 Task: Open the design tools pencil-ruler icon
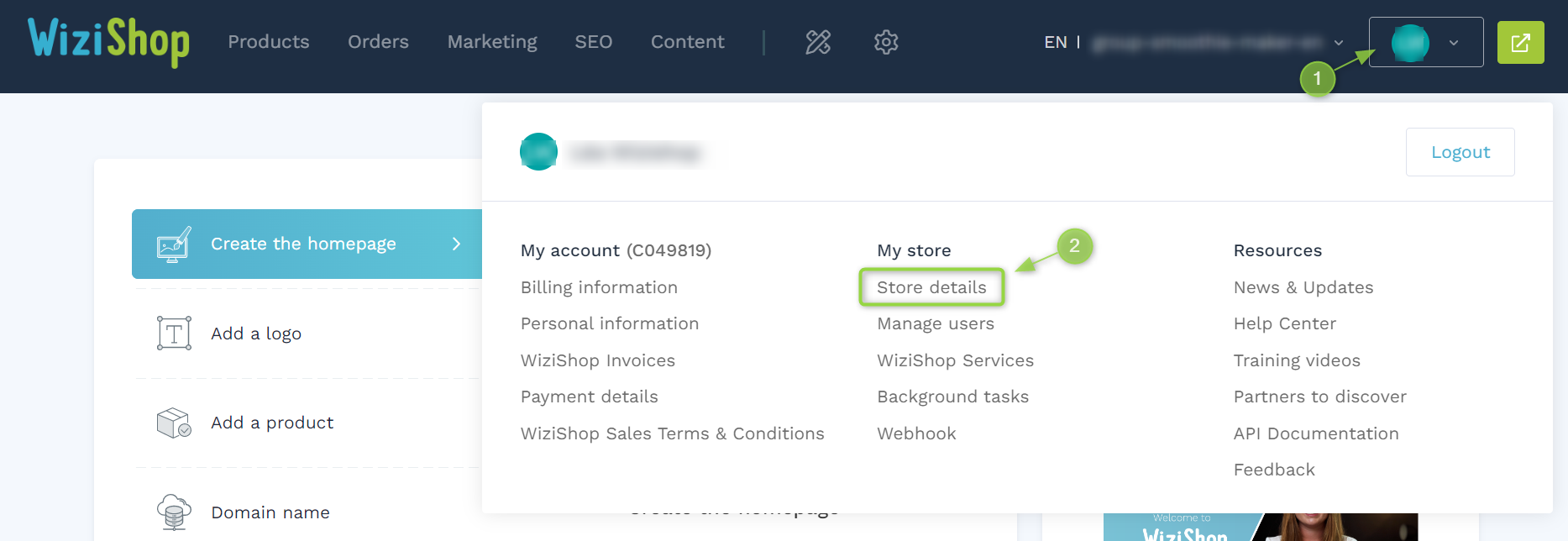coord(818,42)
